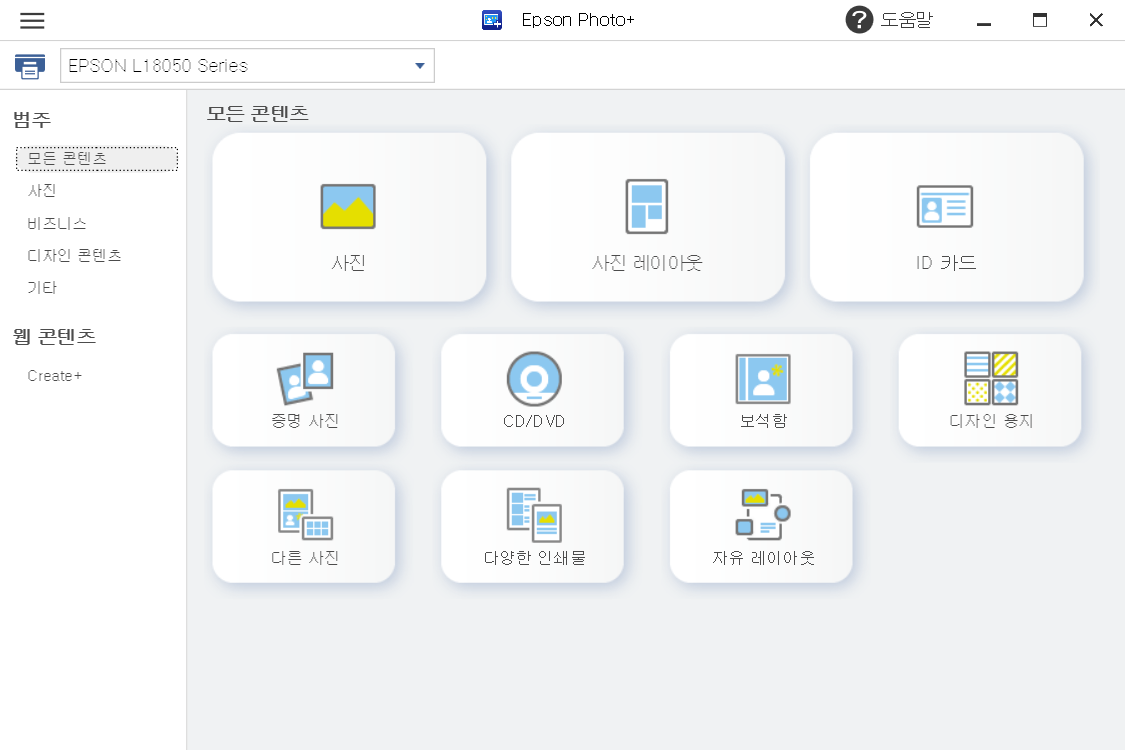Open the 자유 레이아웃 icon
This screenshot has height=750, width=1125.
click(763, 515)
